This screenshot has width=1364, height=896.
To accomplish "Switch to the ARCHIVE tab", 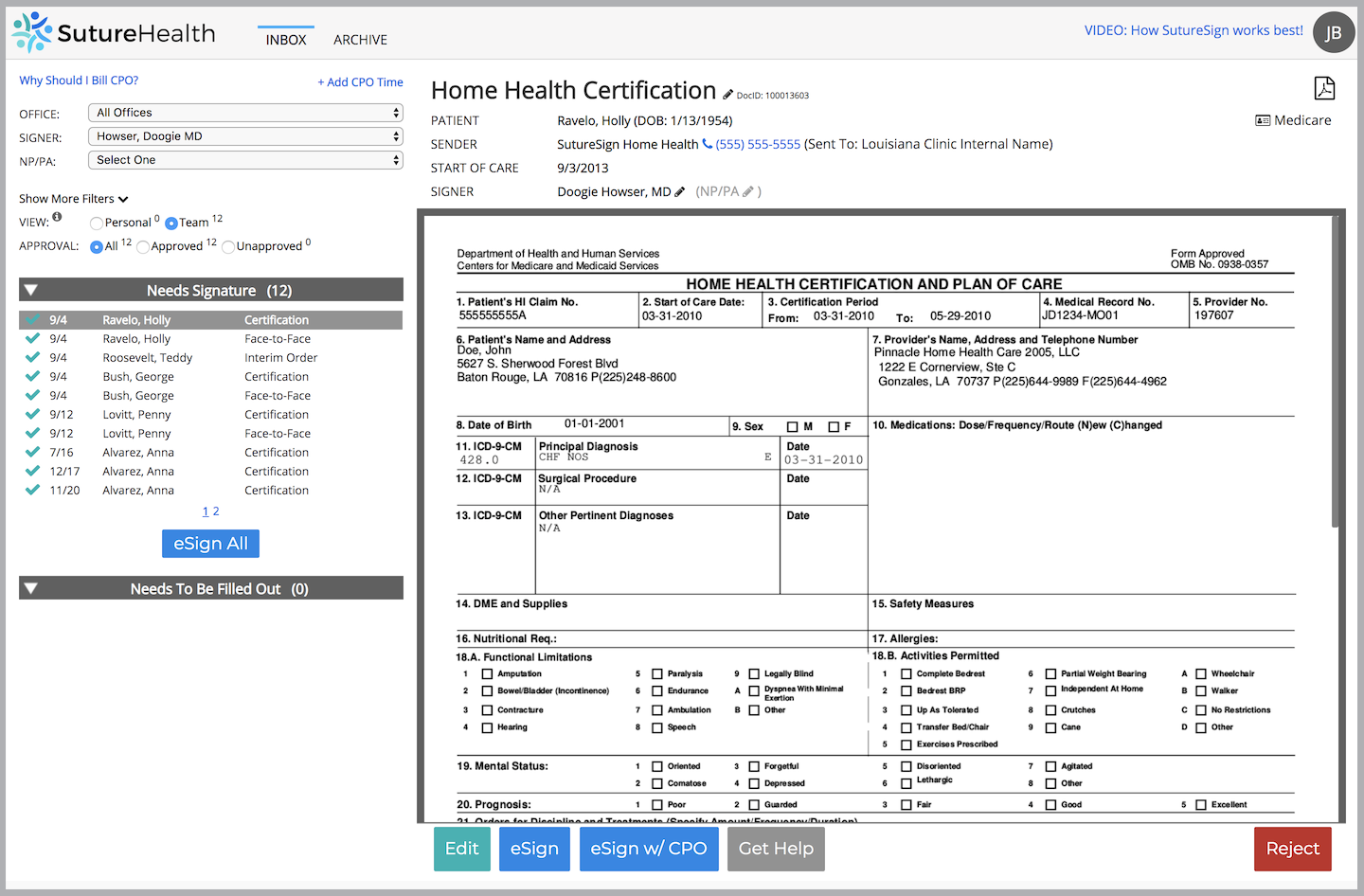I will click(x=360, y=40).
